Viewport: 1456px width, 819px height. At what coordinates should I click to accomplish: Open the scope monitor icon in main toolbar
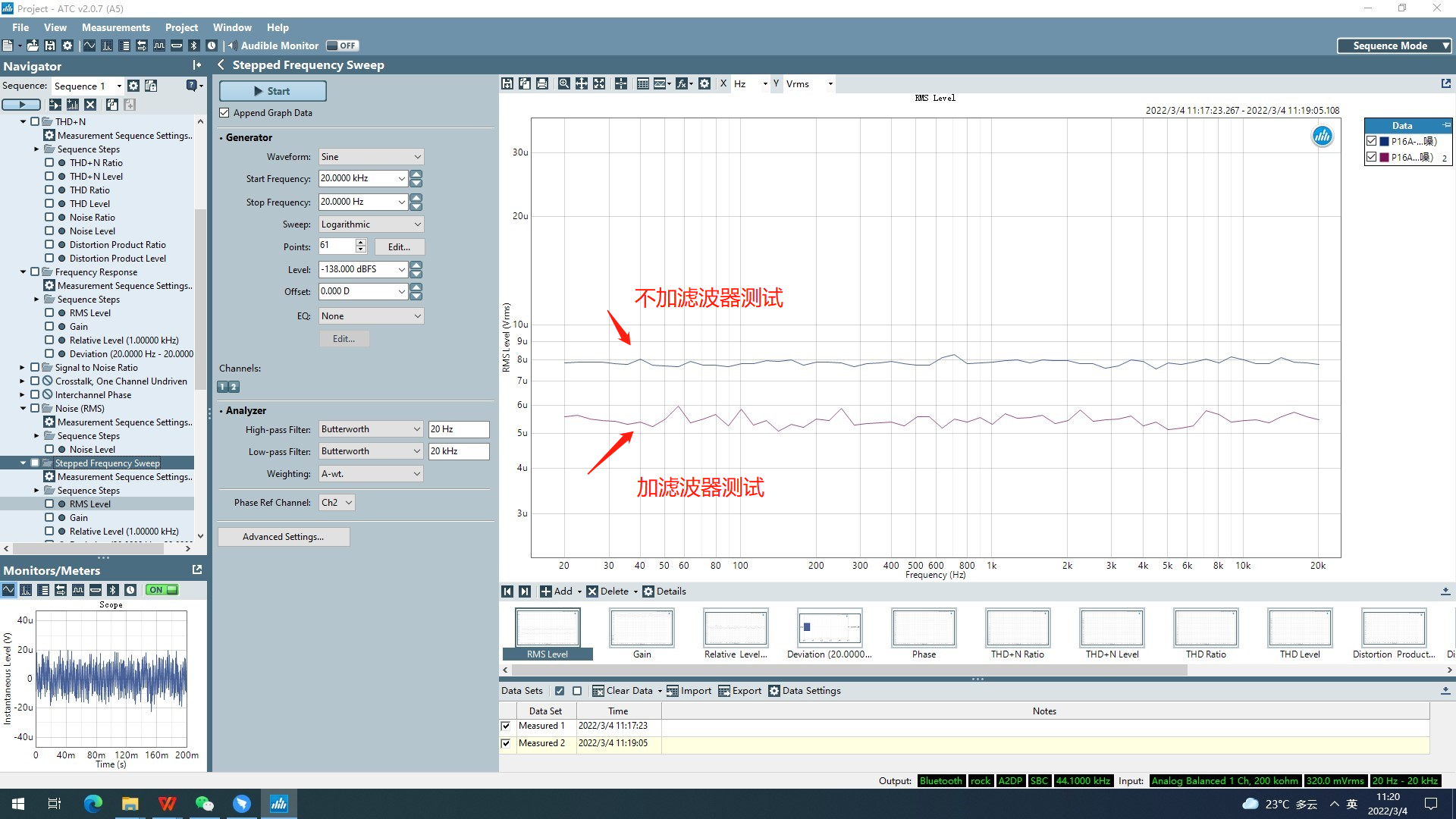pyautogui.click(x=89, y=45)
